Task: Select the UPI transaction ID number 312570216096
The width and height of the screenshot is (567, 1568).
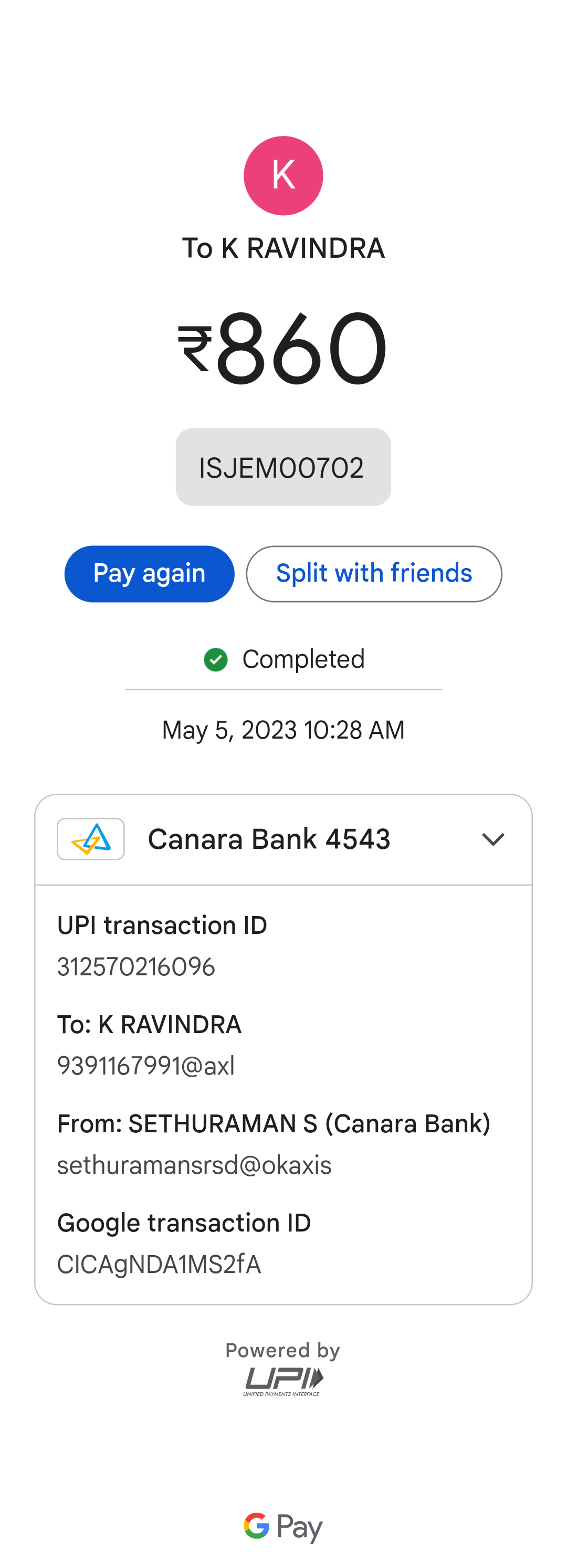Action: pos(136,966)
